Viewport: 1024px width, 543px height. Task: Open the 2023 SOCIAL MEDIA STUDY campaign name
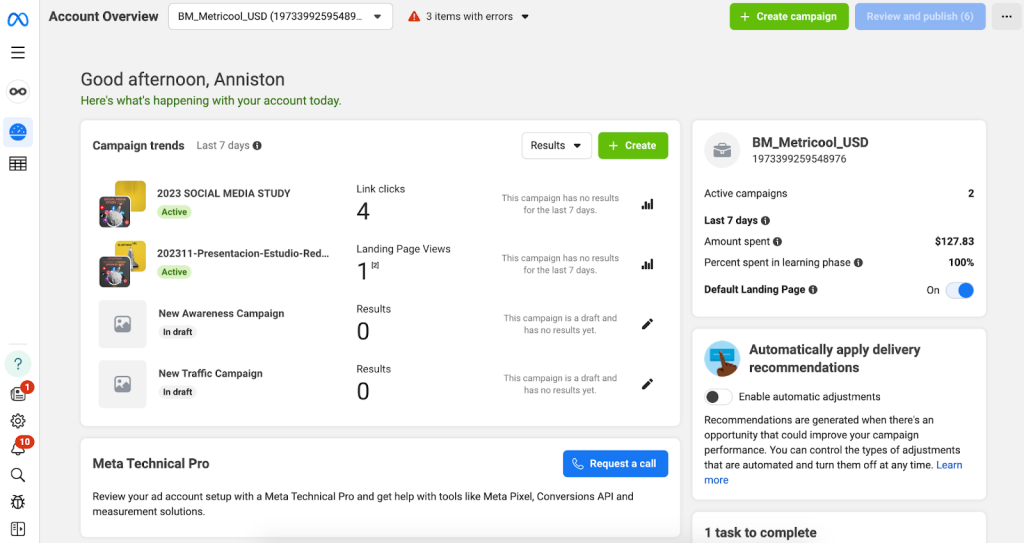223,193
